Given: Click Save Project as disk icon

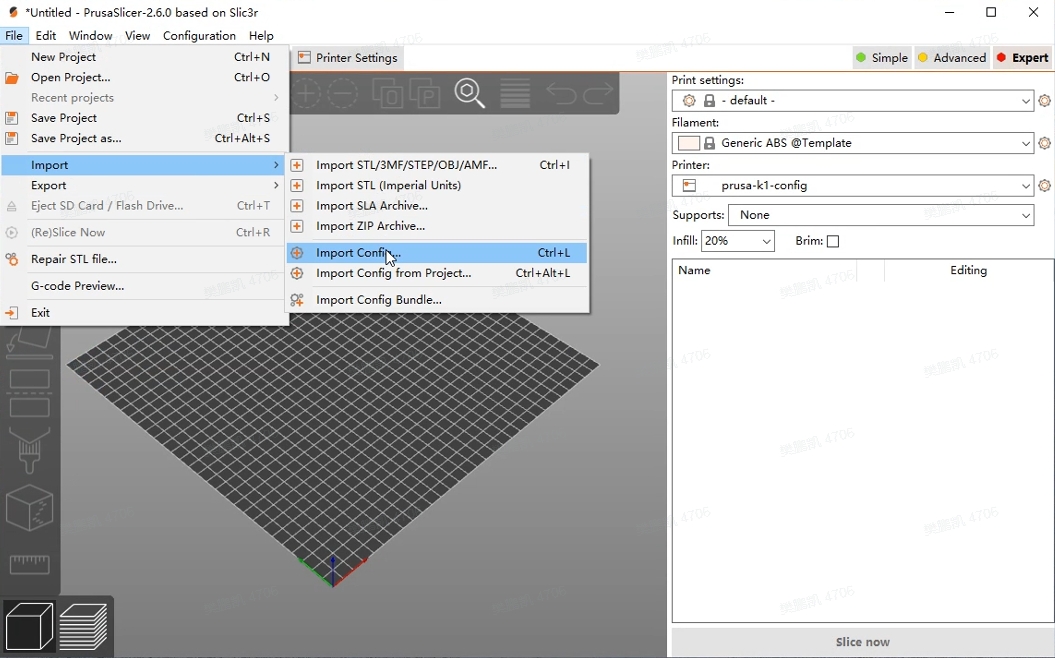Looking at the screenshot, I should (x=11, y=138).
